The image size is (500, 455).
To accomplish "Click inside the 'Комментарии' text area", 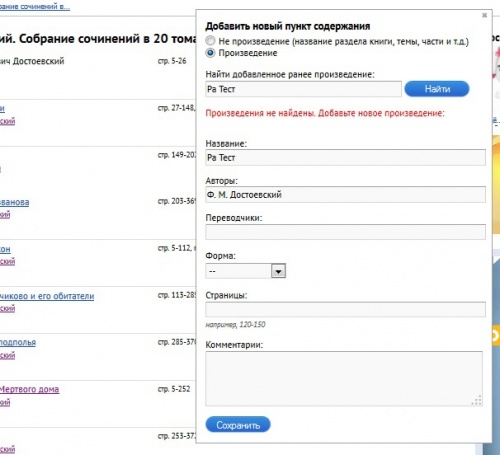I will tap(344, 378).
